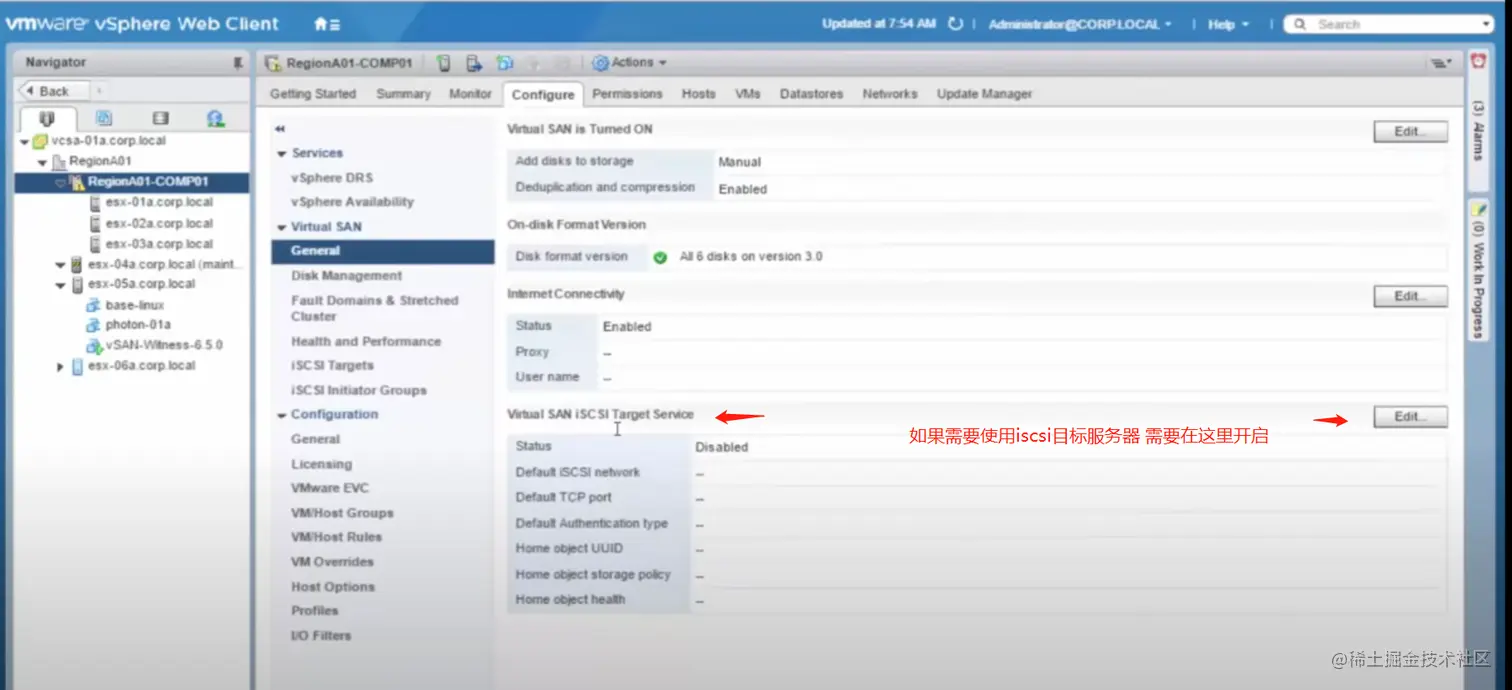The height and width of the screenshot is (690, 1512).
Task: Collapse the configure side menu
Action: 281,129
